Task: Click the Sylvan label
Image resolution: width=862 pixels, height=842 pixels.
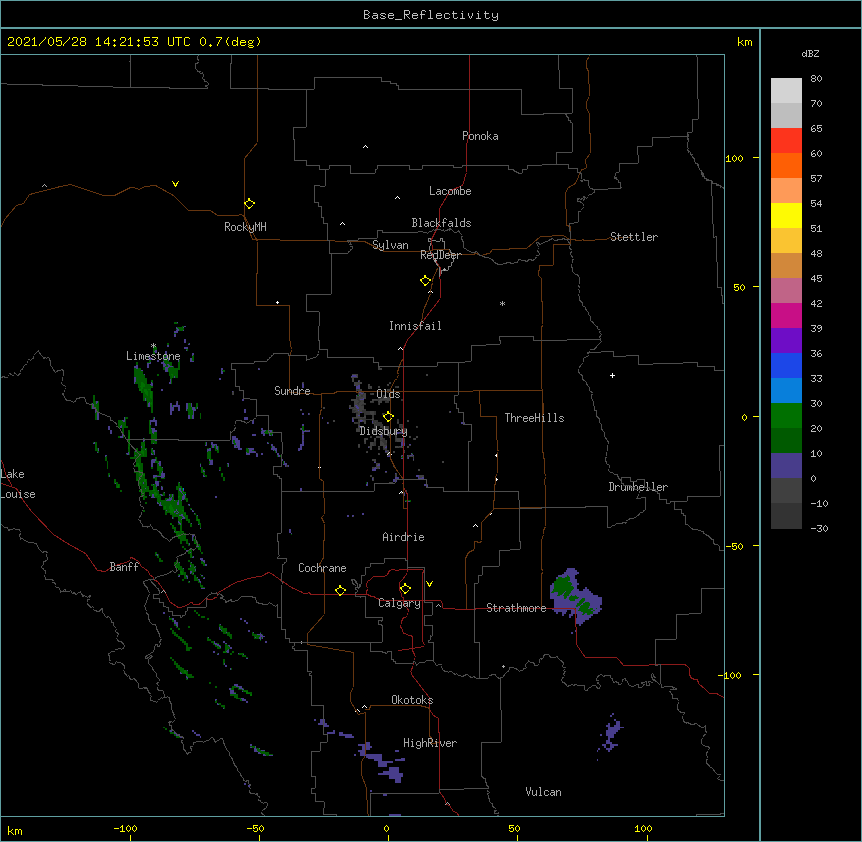Action: [x=390, y=245]
